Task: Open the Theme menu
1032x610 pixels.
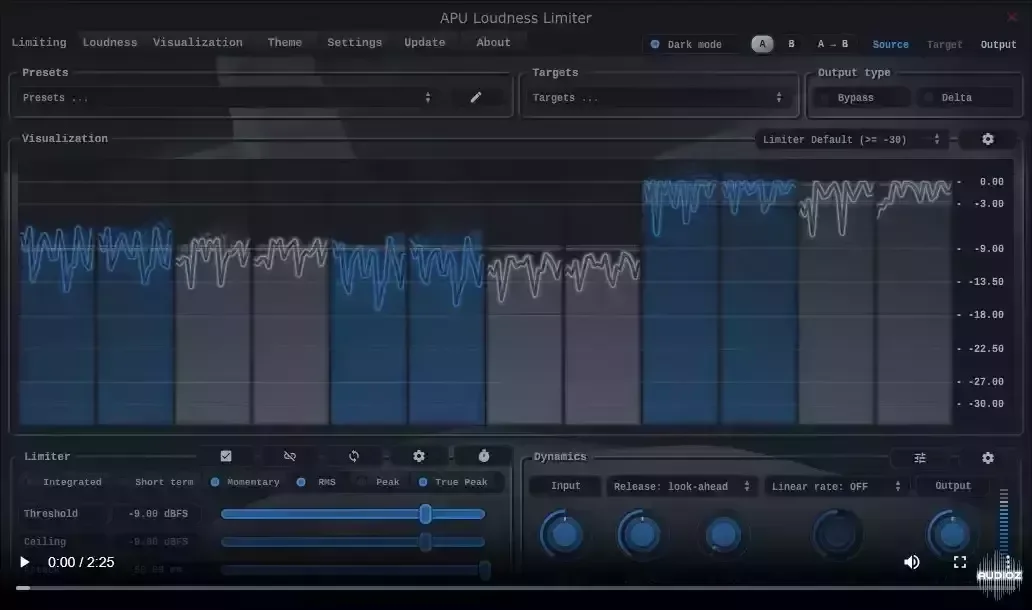Action: (284, 42)
